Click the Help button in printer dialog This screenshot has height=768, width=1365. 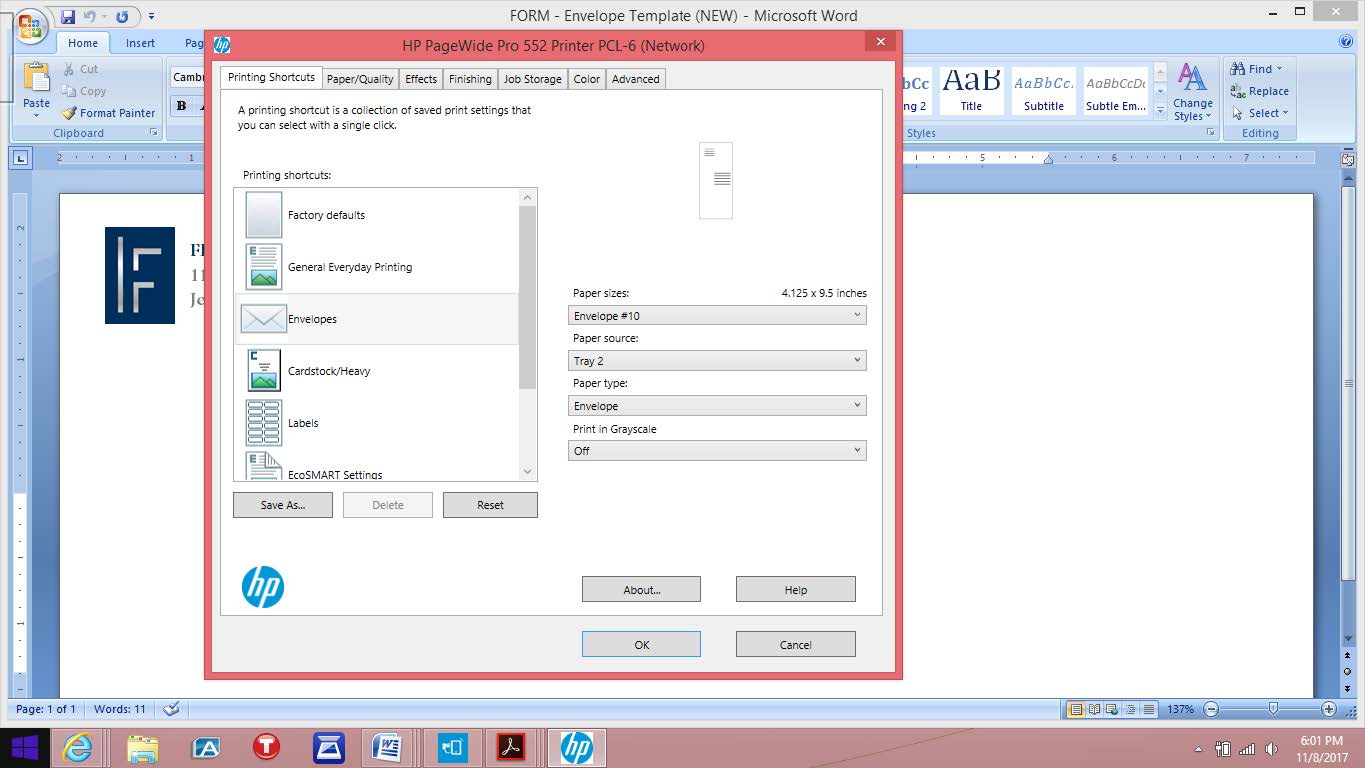click(795, 590)
